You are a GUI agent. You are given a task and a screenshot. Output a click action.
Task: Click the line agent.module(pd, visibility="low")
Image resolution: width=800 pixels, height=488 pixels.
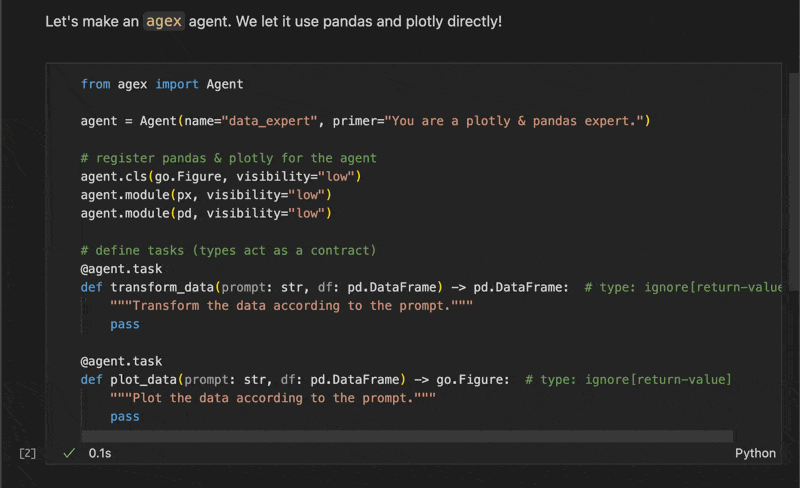206,213
